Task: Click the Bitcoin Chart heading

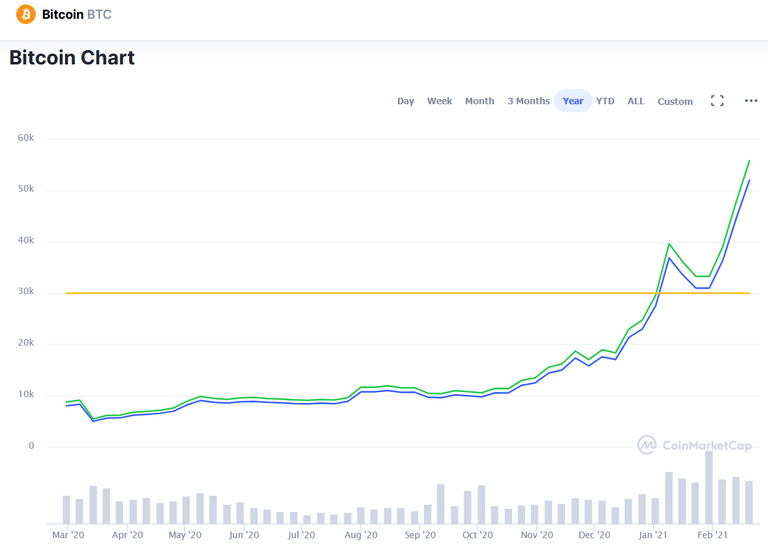Action: pos(72,57)
